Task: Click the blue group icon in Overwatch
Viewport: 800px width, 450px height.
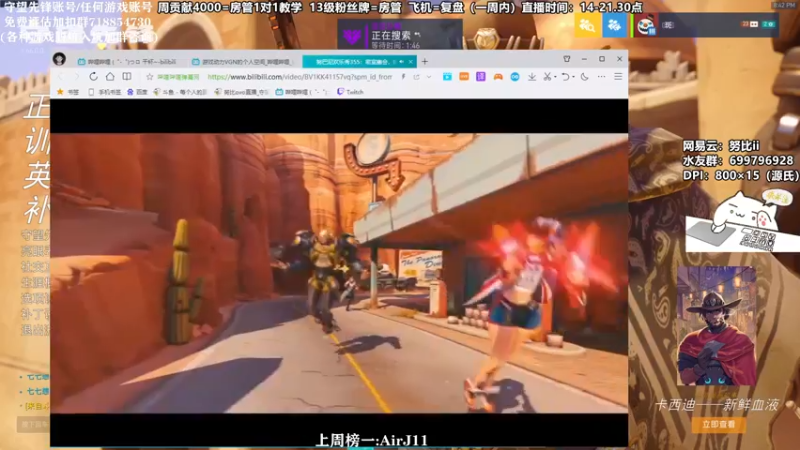Action: coord(614,25)
